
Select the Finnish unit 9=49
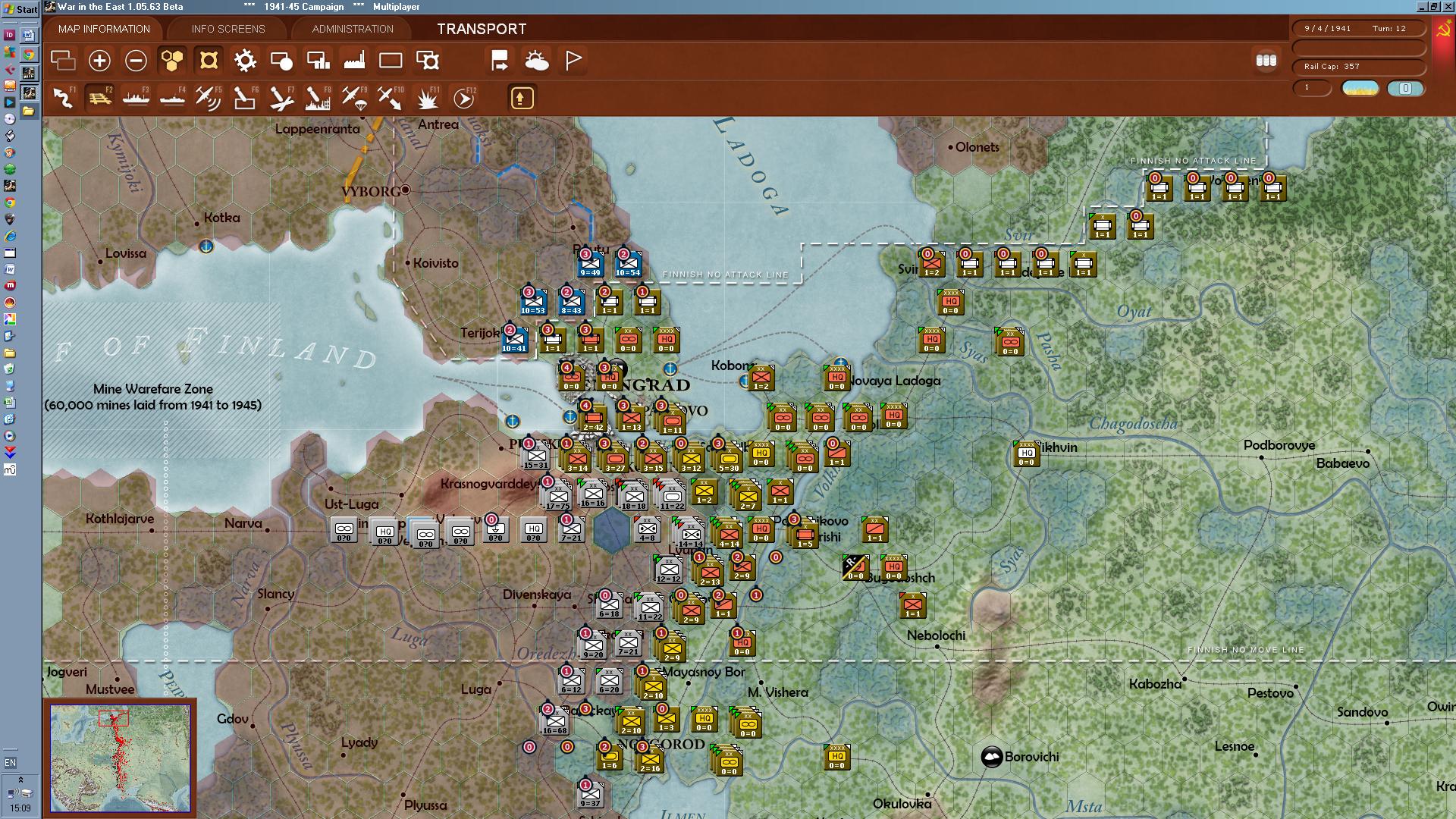coord(590,264)
